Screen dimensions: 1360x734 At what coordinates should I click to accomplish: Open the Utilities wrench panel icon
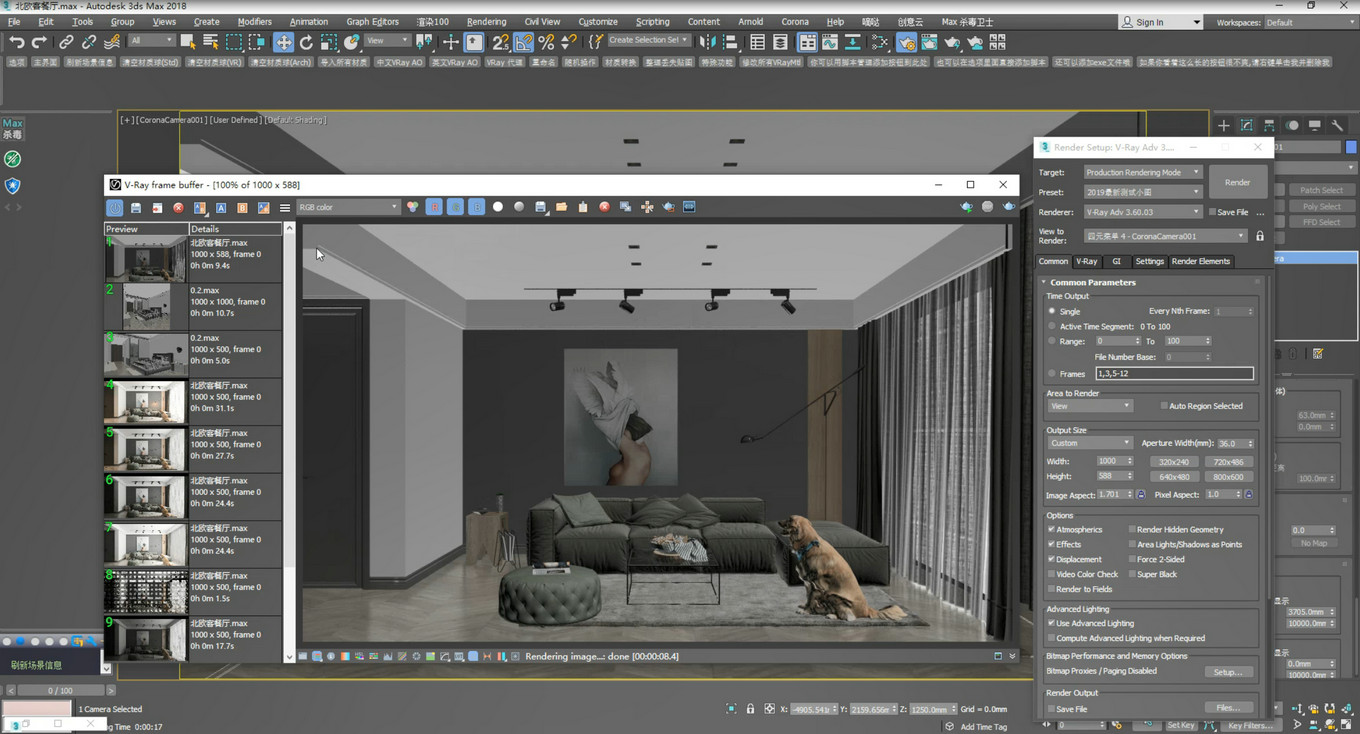1337,125
